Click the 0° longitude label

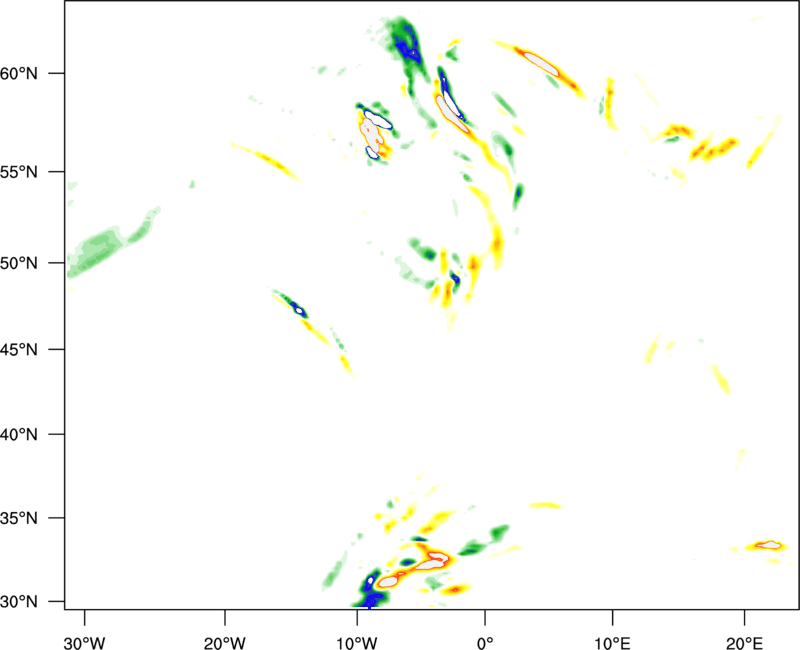point(485,643)
